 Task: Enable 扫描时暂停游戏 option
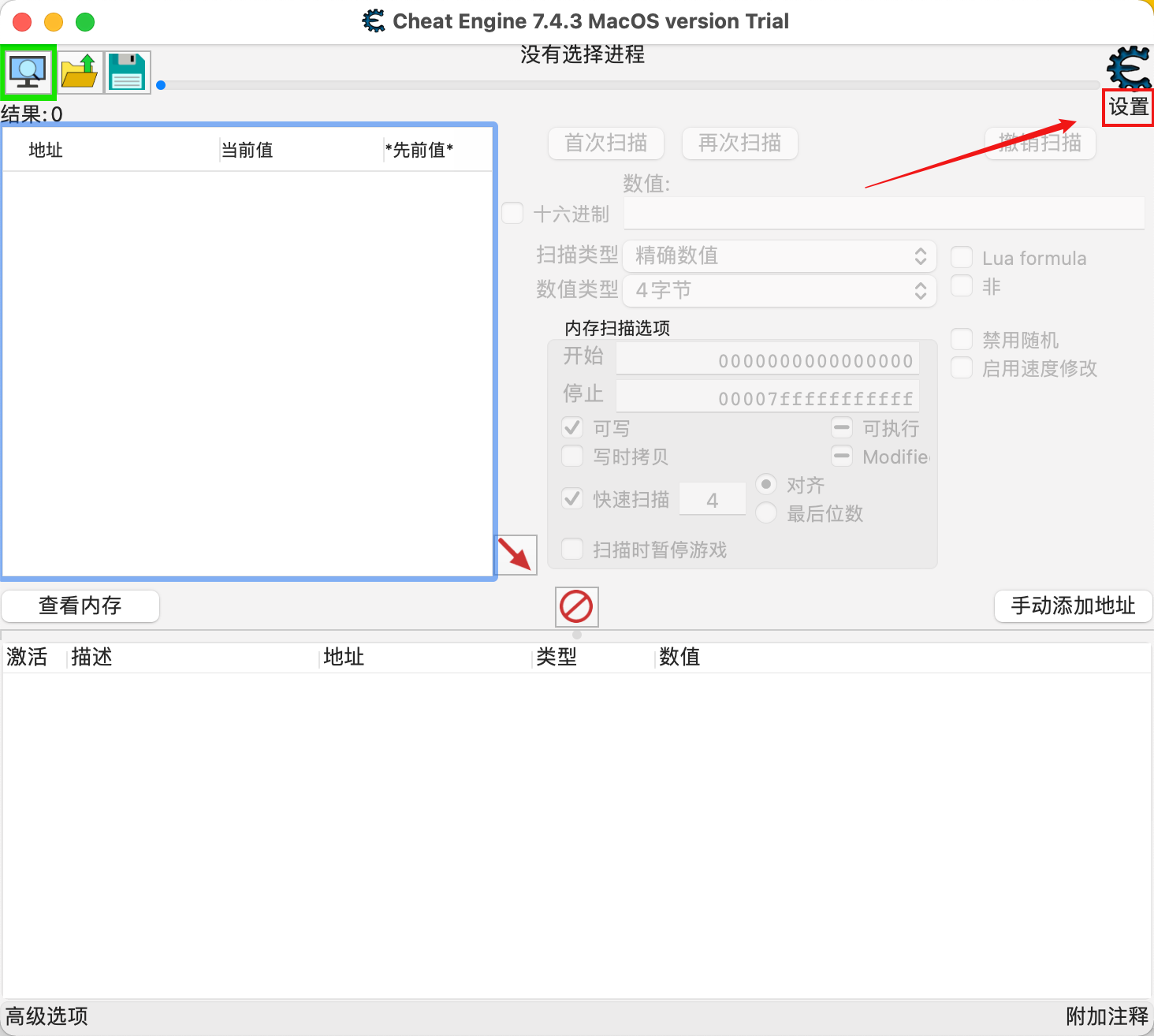[x=572, y=549]
